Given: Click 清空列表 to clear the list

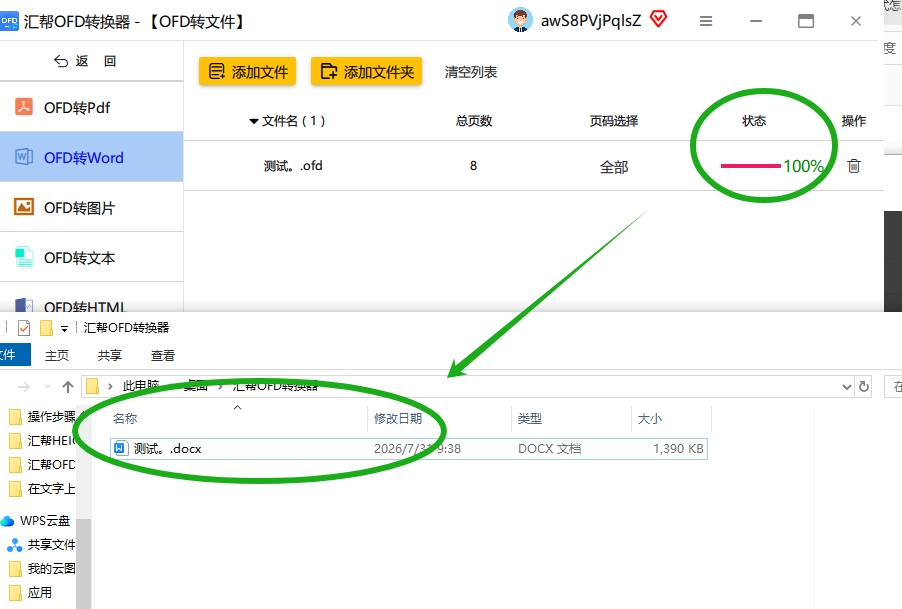Looking at the screenshot, I should tap(471, 72).
